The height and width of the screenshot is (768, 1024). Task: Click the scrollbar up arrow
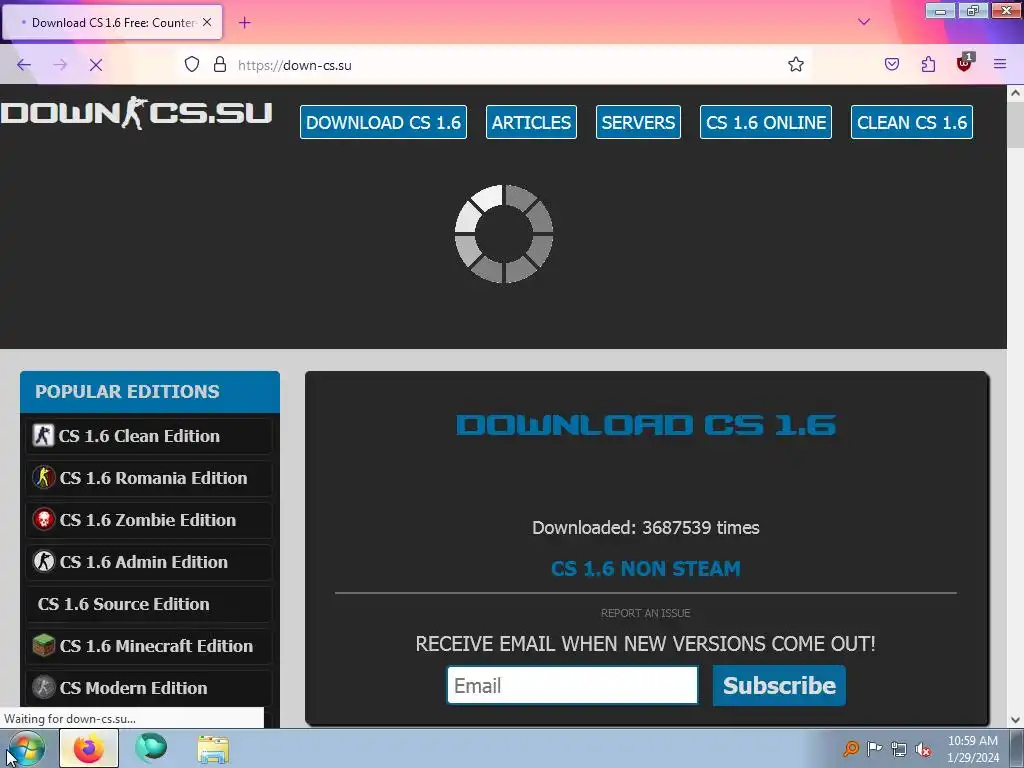point(1016,93)
